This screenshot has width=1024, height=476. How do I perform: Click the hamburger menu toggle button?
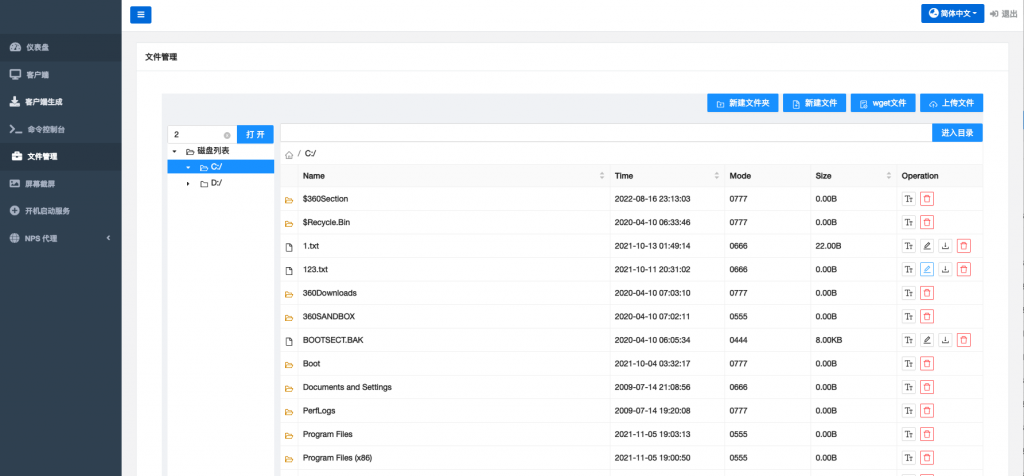141,14
